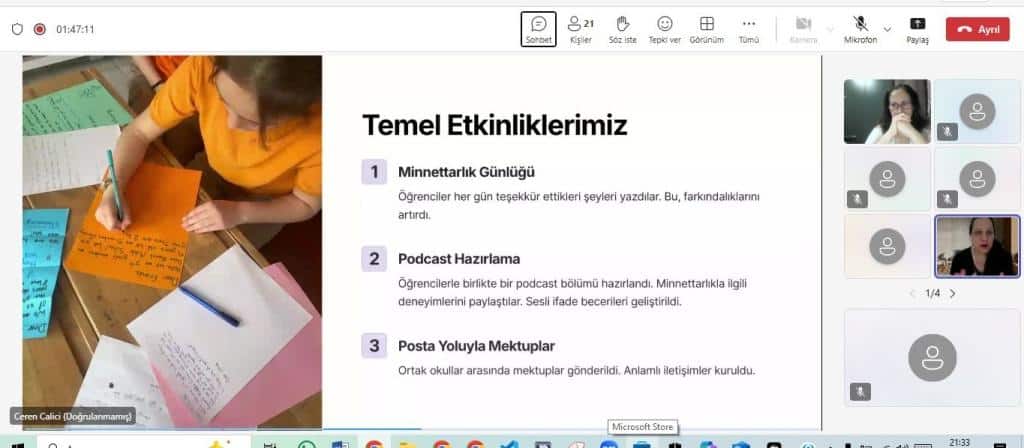Raise hand with Söz iste
1024x448 pixels.
(x=622, y=28)
